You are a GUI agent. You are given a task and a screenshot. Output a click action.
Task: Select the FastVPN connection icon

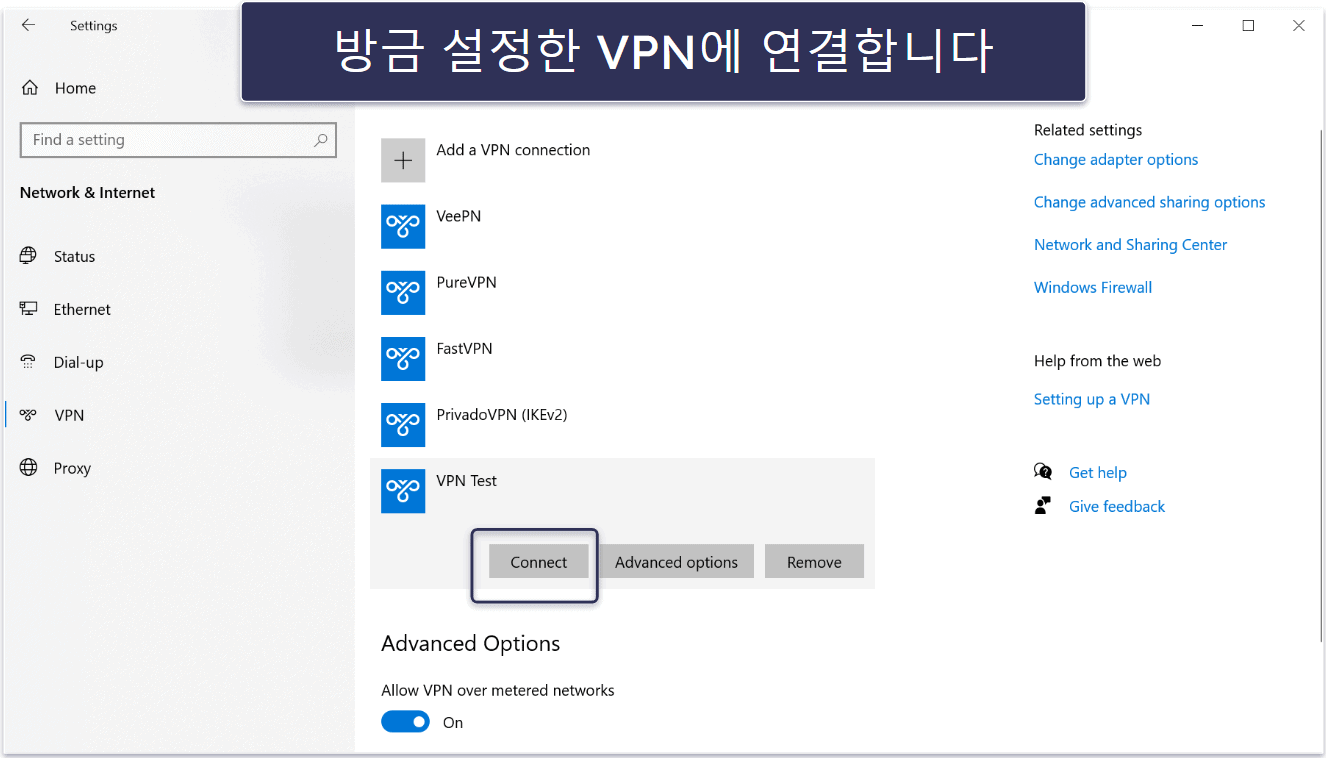click(403, 358)
